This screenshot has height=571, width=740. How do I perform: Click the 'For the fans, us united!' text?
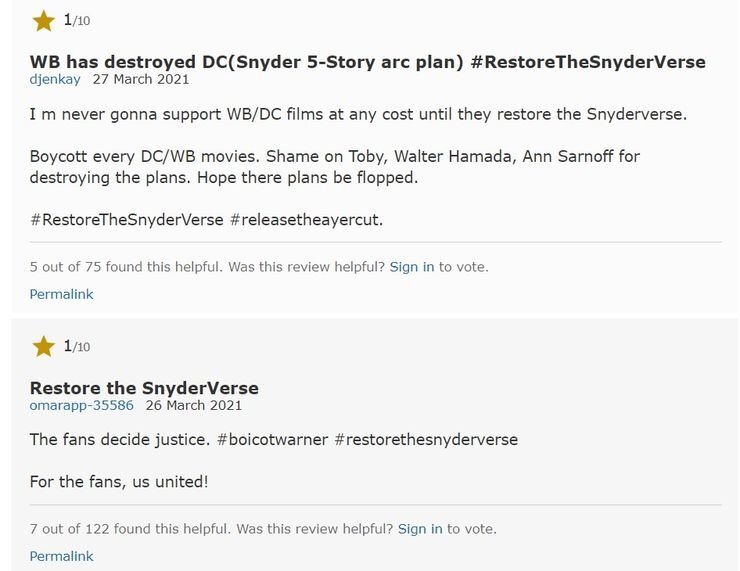click(119, 482)
